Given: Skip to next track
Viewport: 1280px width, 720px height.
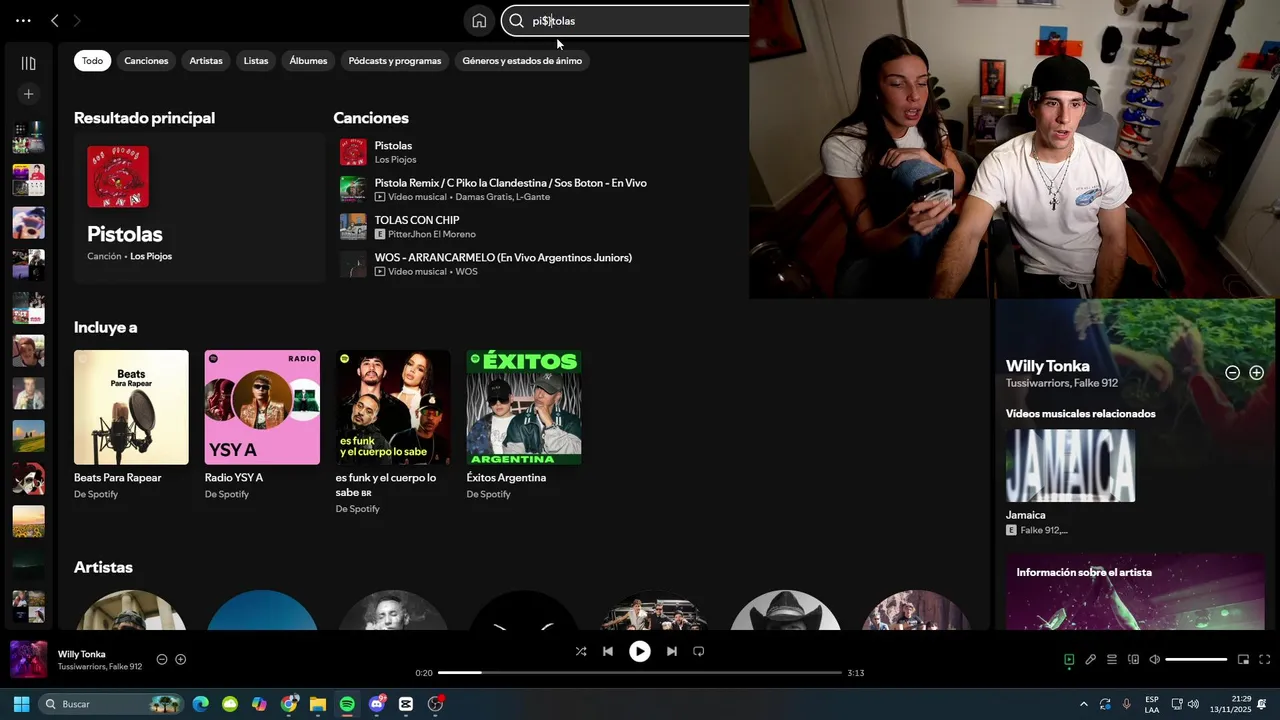Looking at the screenshot, I should click(x=671, y=651).
